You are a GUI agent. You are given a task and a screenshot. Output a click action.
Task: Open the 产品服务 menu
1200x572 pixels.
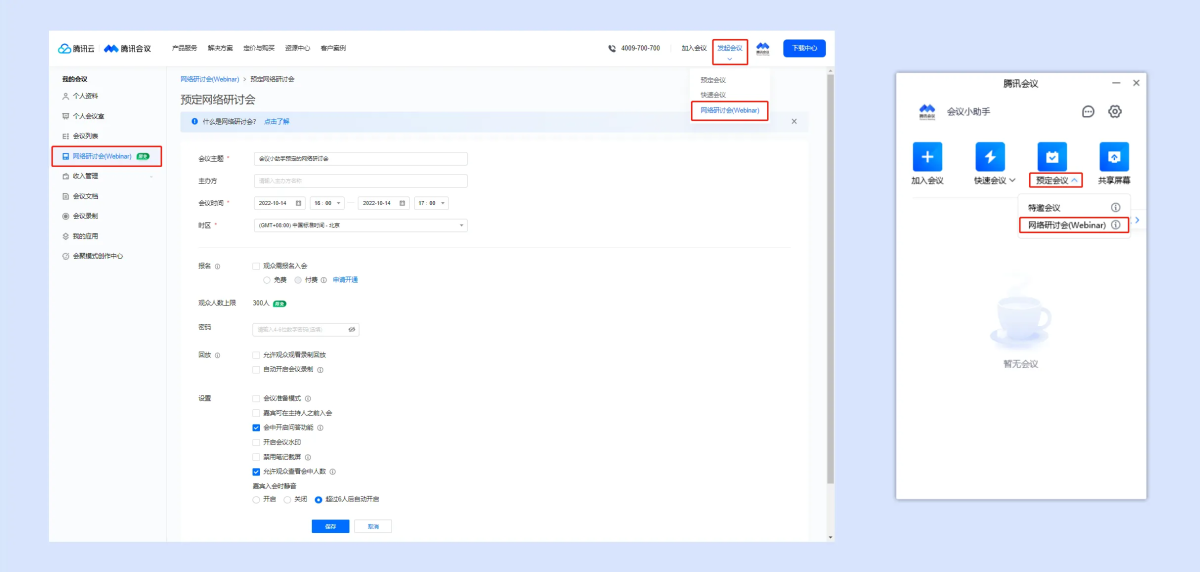click(184, 48)
